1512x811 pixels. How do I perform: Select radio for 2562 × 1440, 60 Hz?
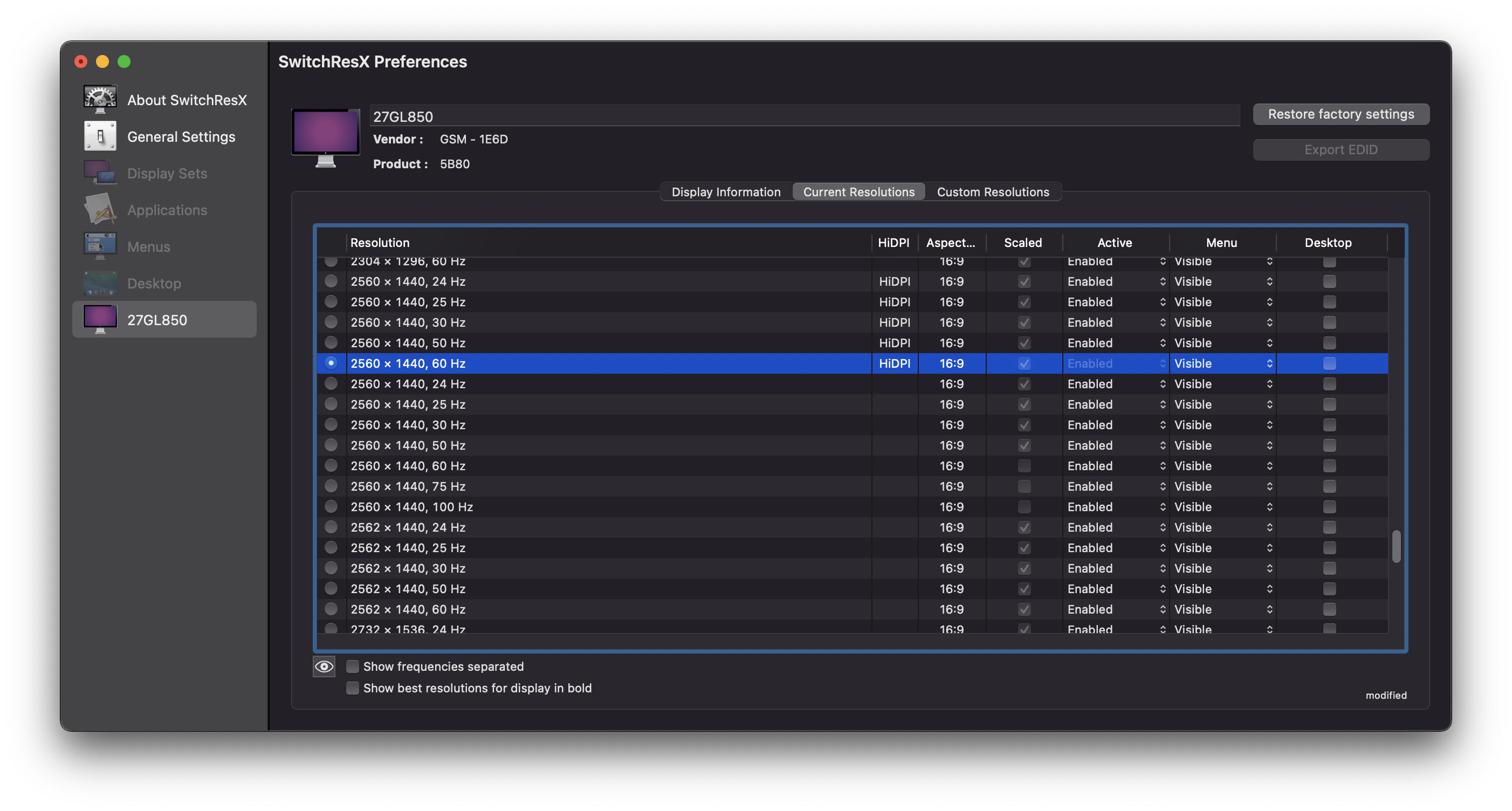tap(331, 609)
